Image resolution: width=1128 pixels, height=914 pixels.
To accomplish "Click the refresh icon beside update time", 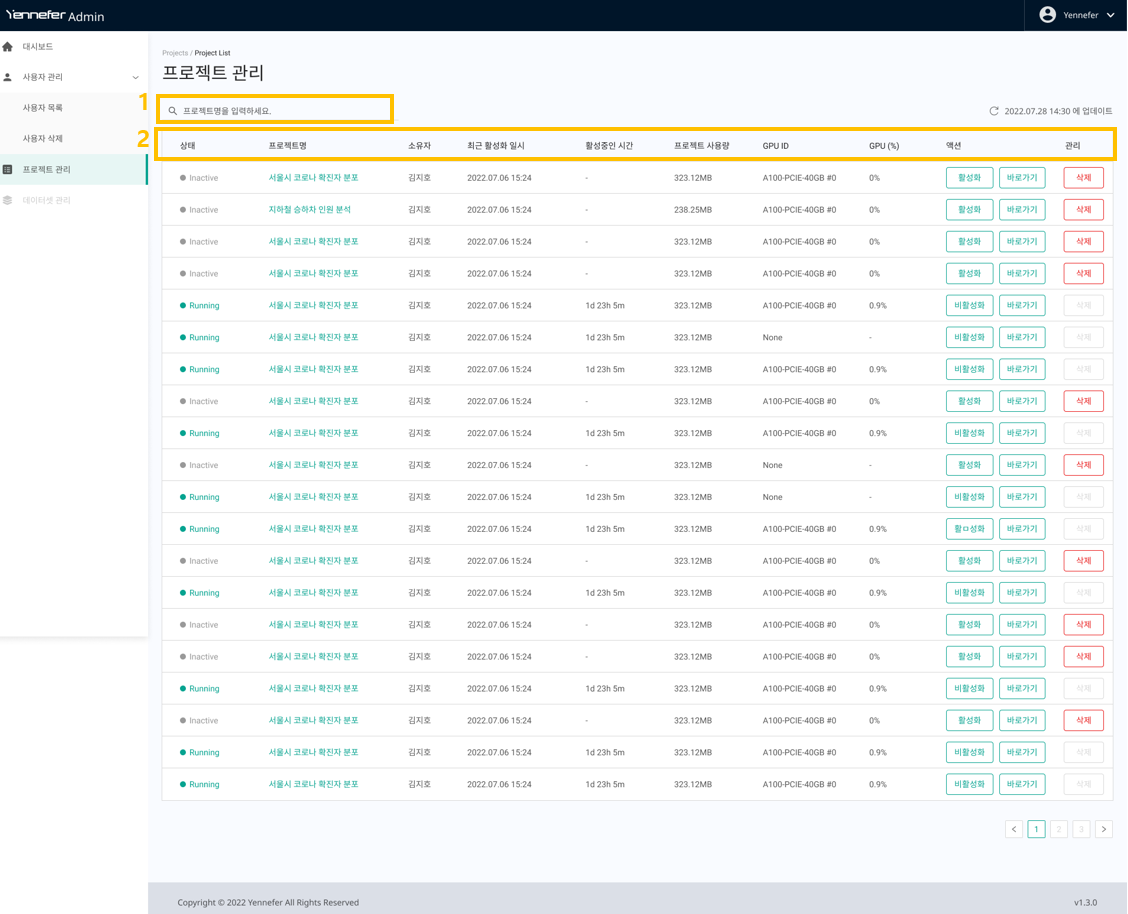I will [994, 111].
